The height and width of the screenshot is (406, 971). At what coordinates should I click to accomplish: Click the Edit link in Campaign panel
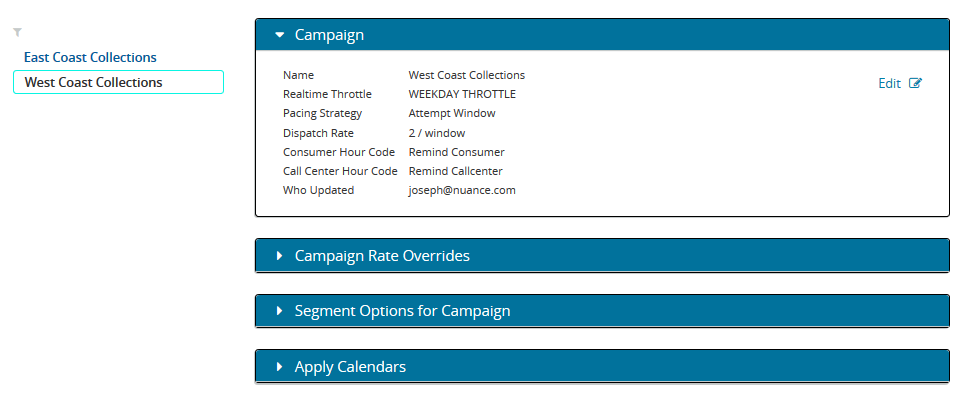pyautogui.click(x=889, y=83)
